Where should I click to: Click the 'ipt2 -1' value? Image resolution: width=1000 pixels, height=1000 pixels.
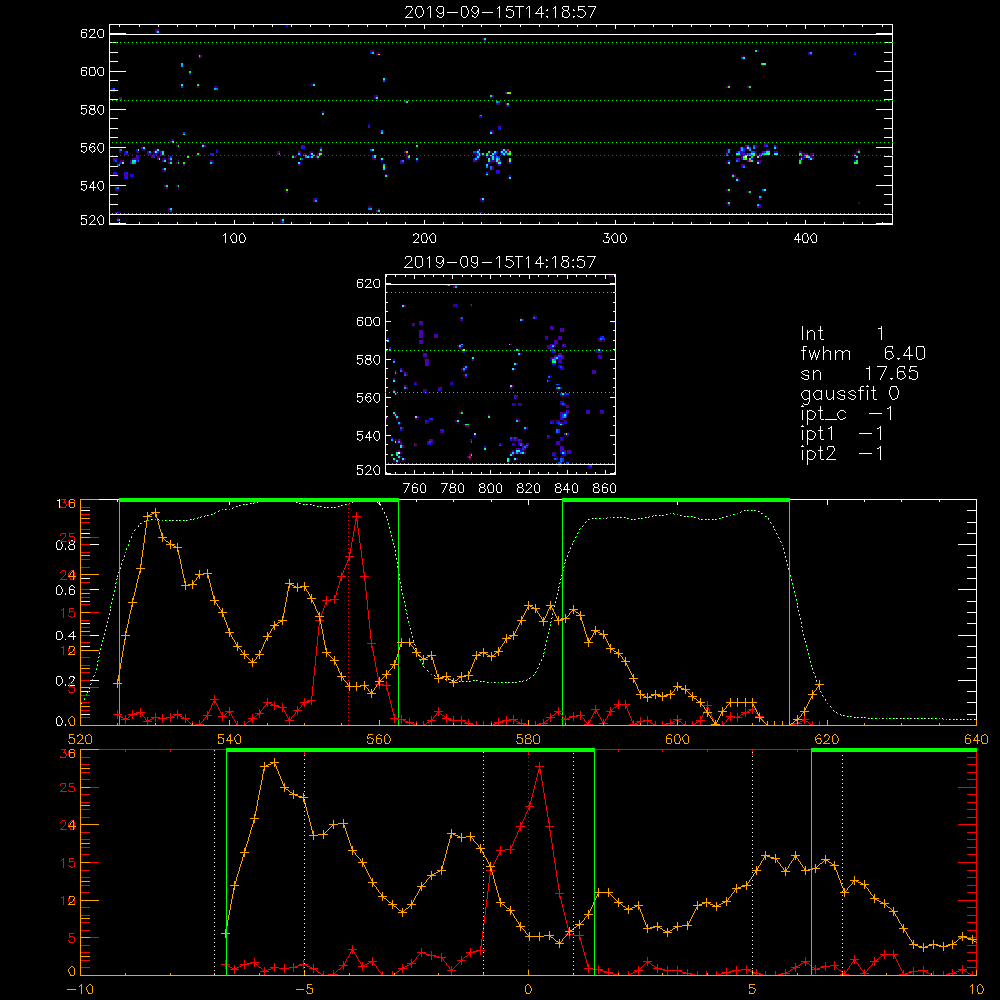pos(842,453)
